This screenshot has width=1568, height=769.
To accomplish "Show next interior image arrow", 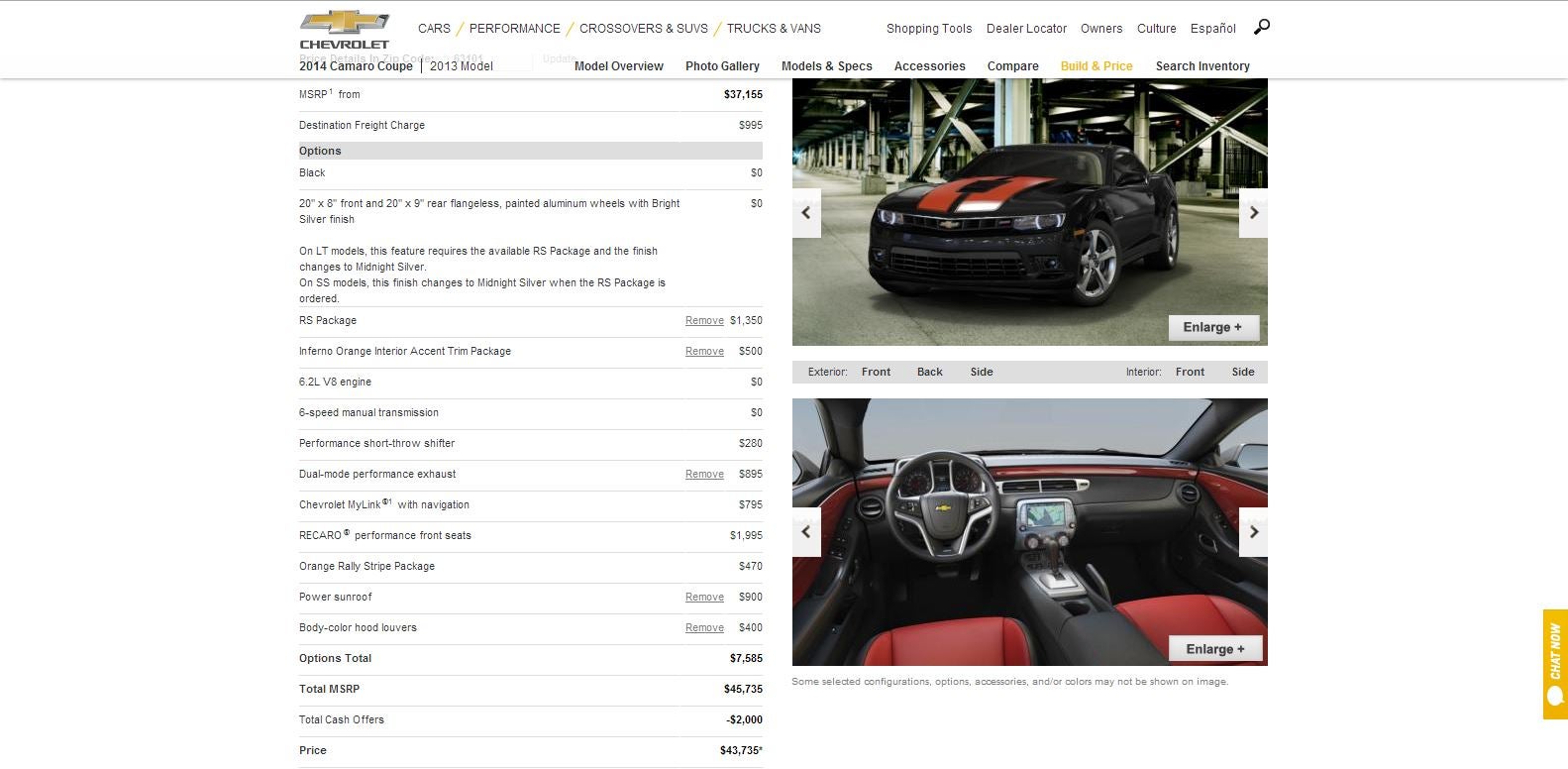I will tap(1253, 532).
